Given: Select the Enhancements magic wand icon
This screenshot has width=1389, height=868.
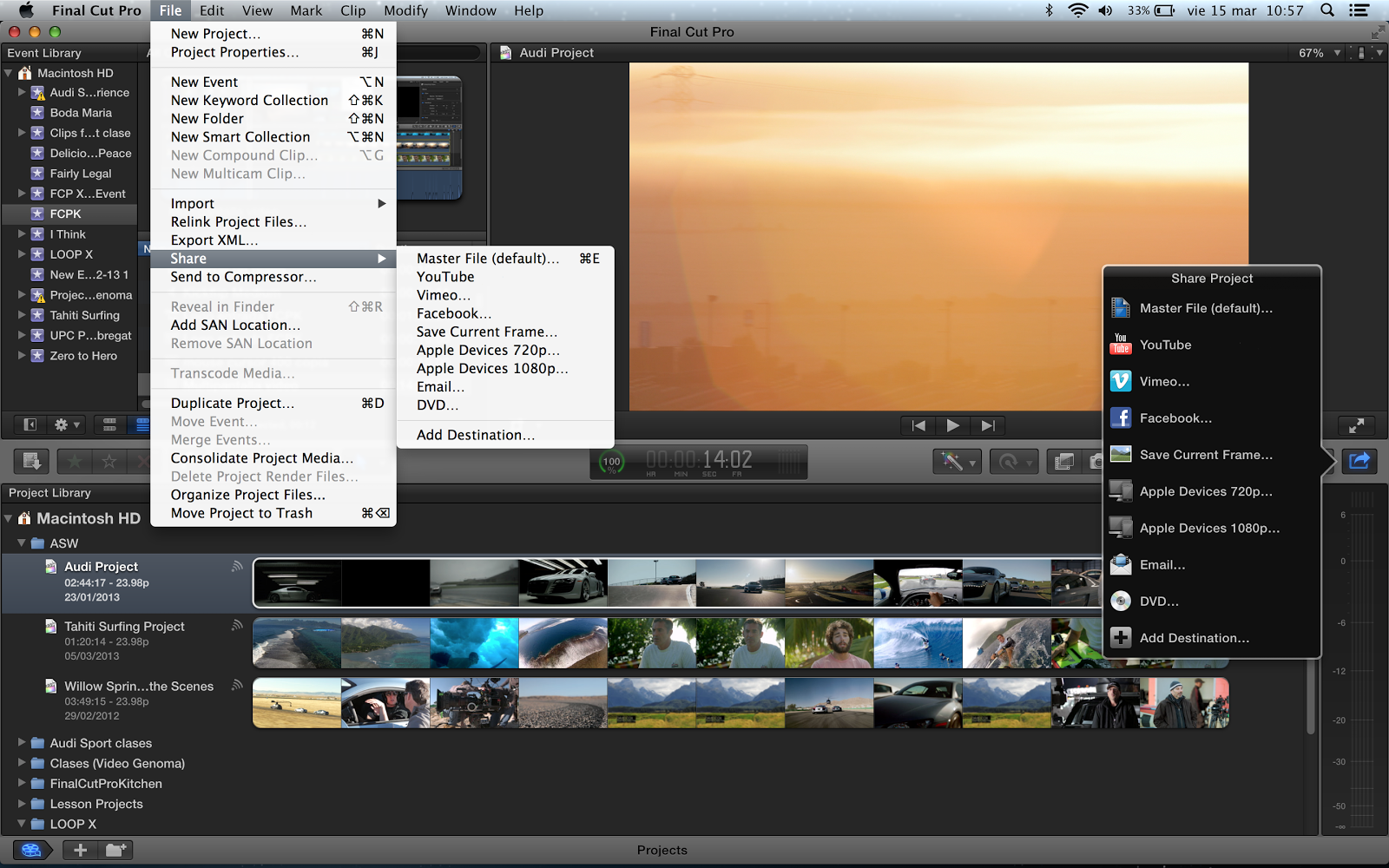Looking at the screenshot, I should (x=952, y=461).
